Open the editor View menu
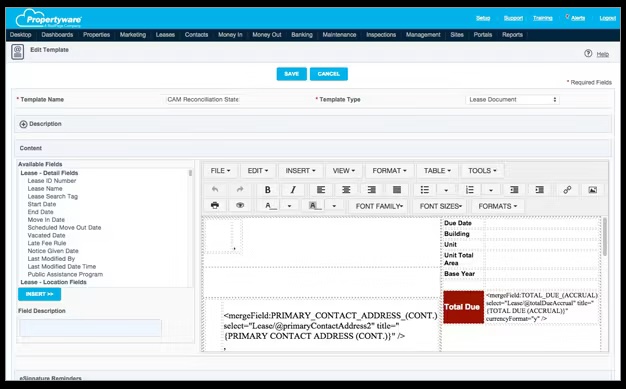Viewport: 626px width, 389px height. point(344,171)
